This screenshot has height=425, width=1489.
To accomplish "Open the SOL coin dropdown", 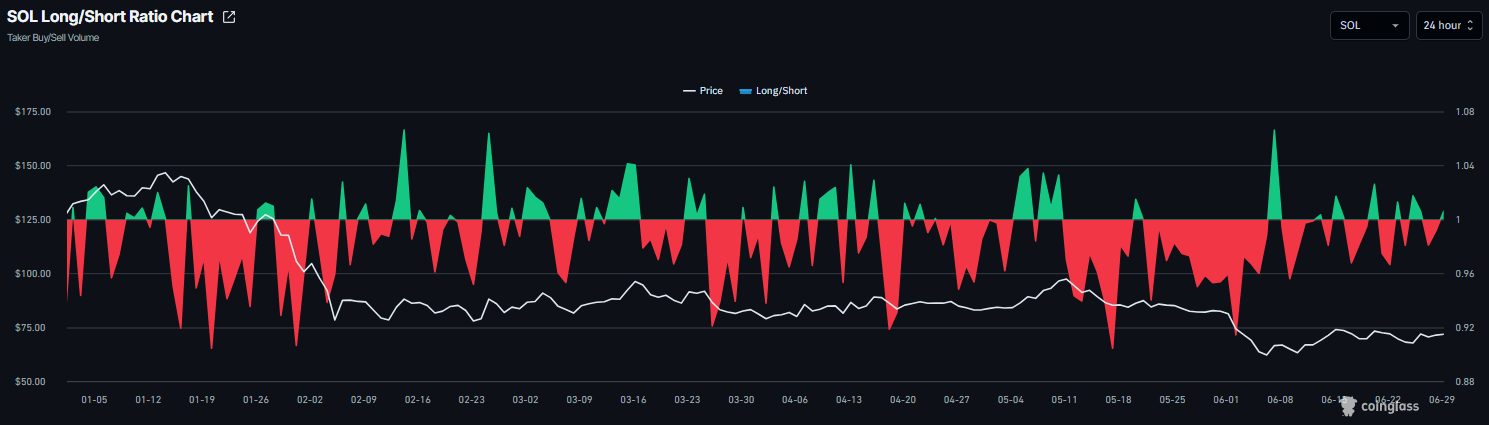I will pyautogui.click(x=1369, y=25).
